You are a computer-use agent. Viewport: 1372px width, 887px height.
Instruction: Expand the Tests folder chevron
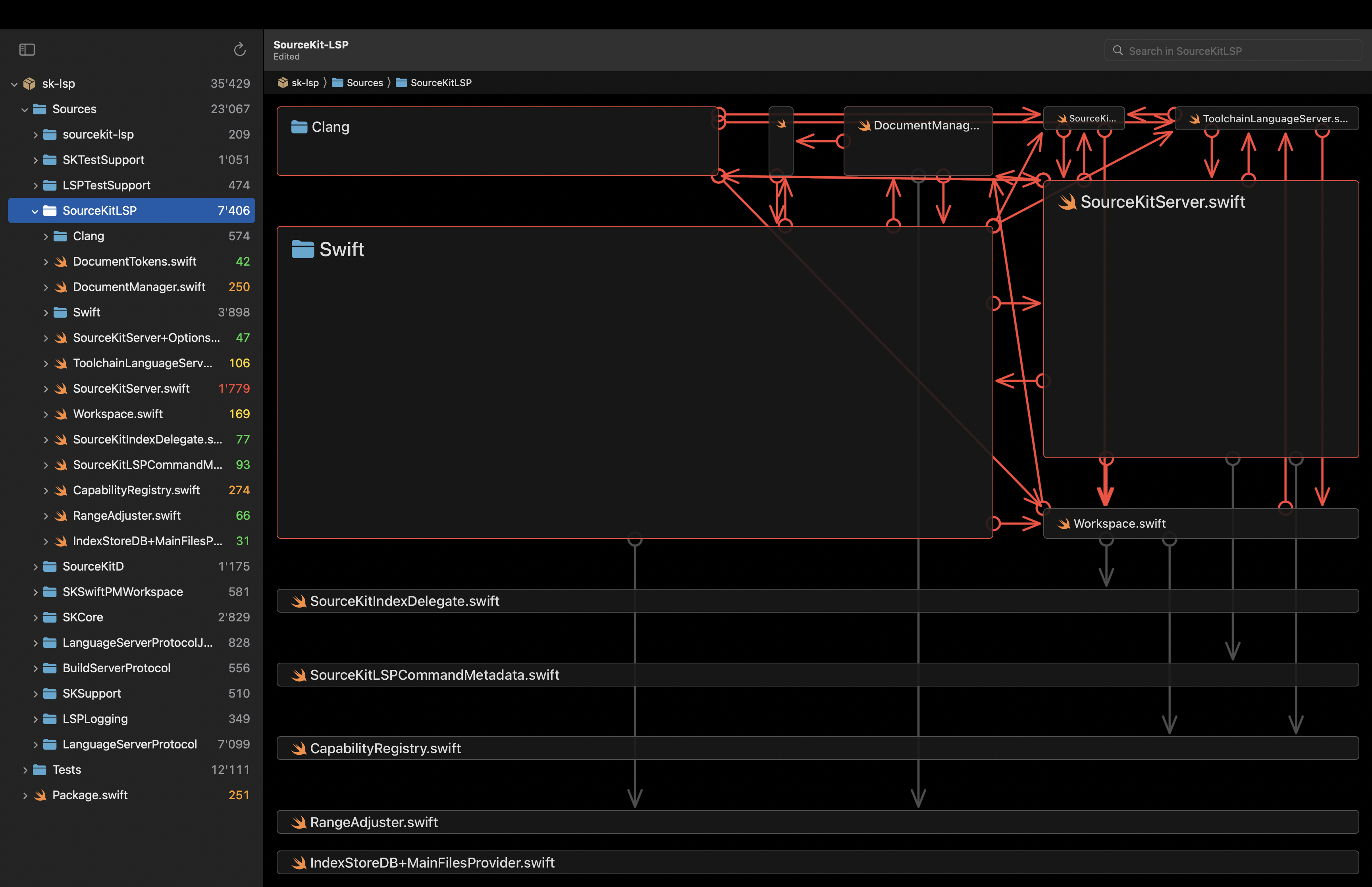pyautogui.click(x=25, y=770)
